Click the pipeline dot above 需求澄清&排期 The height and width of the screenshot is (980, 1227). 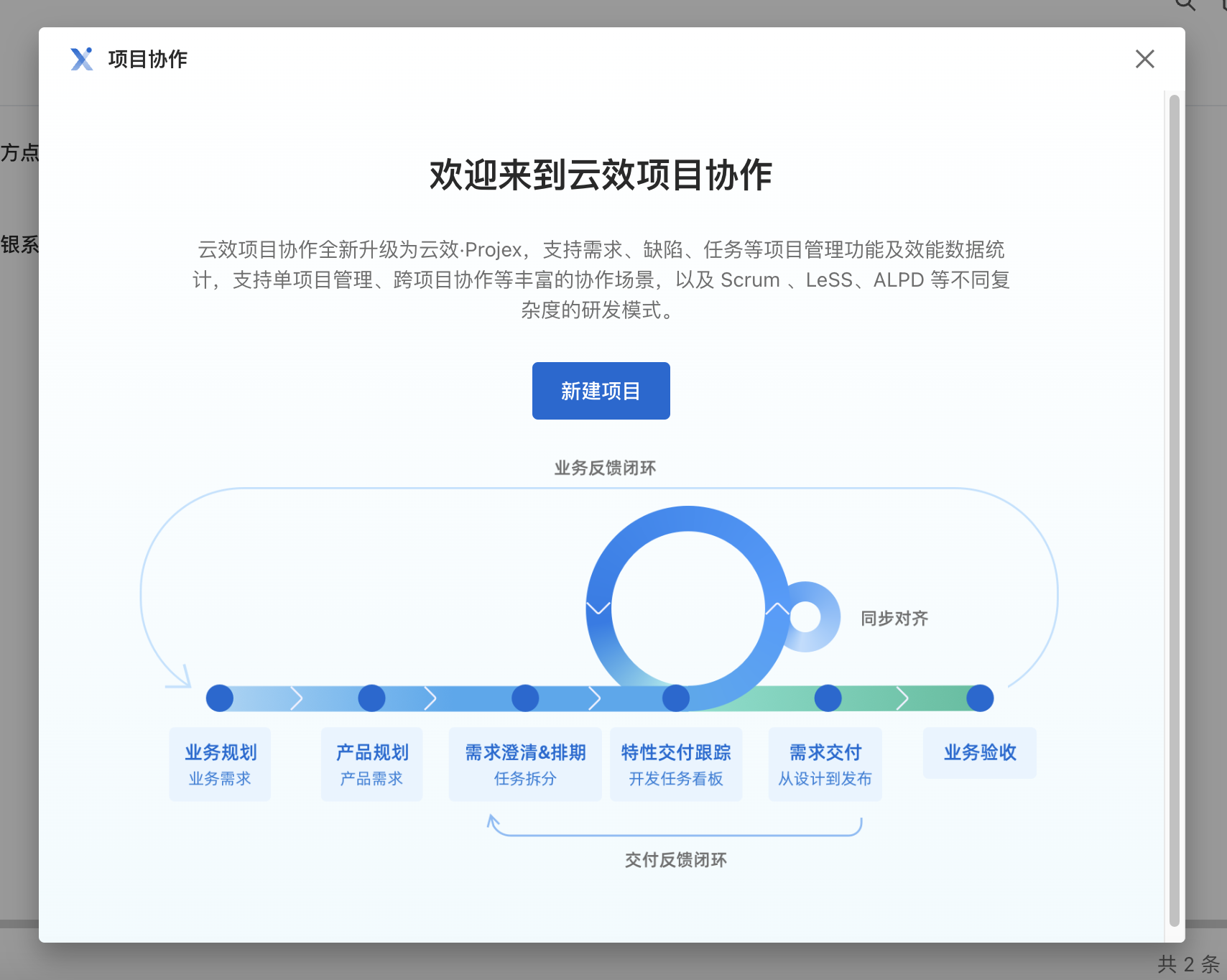(525, 698)
